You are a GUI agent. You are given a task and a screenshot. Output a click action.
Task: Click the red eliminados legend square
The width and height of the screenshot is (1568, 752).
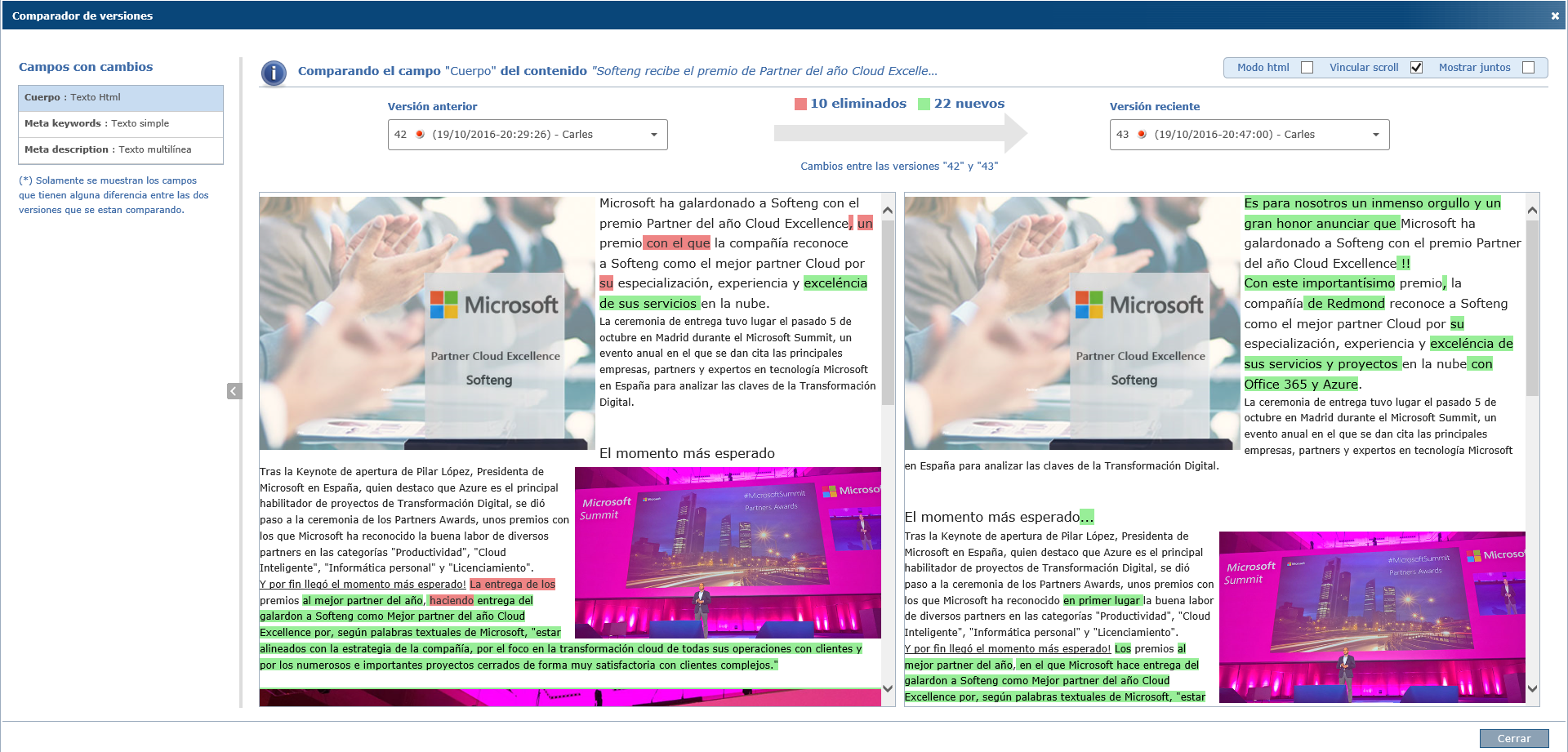[800, 104]
